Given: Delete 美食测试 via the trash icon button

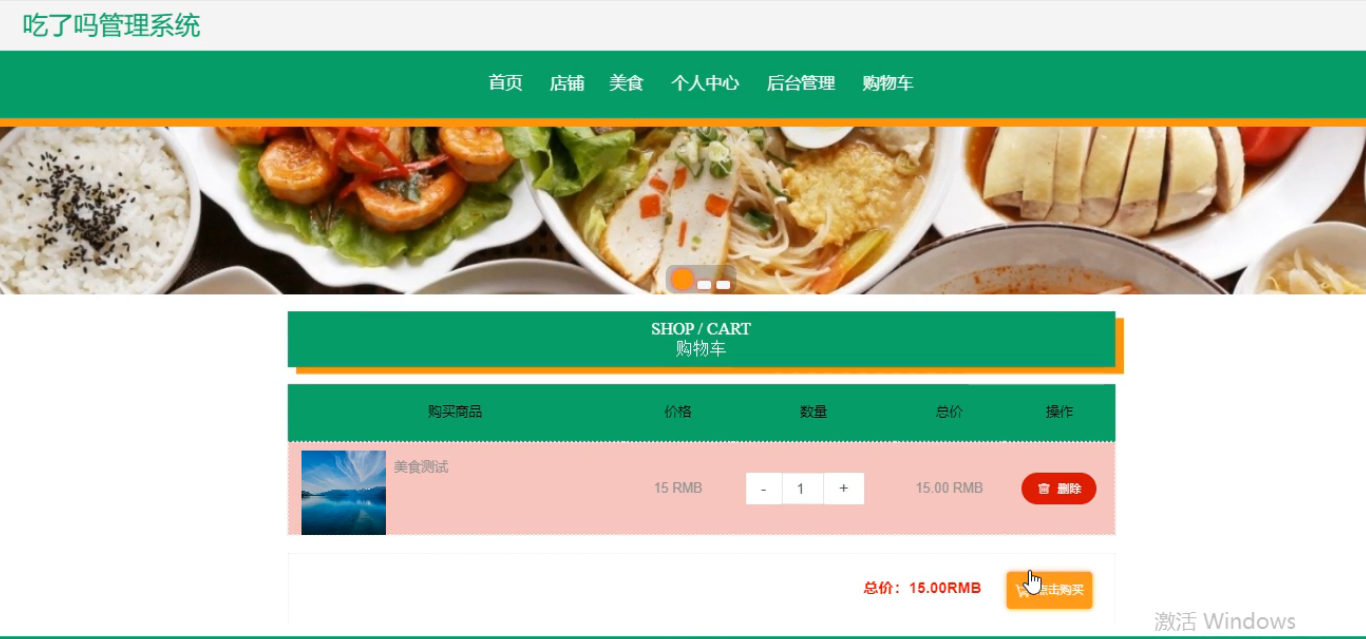Looking at the screenshot, I should [x=1058, y=488].
